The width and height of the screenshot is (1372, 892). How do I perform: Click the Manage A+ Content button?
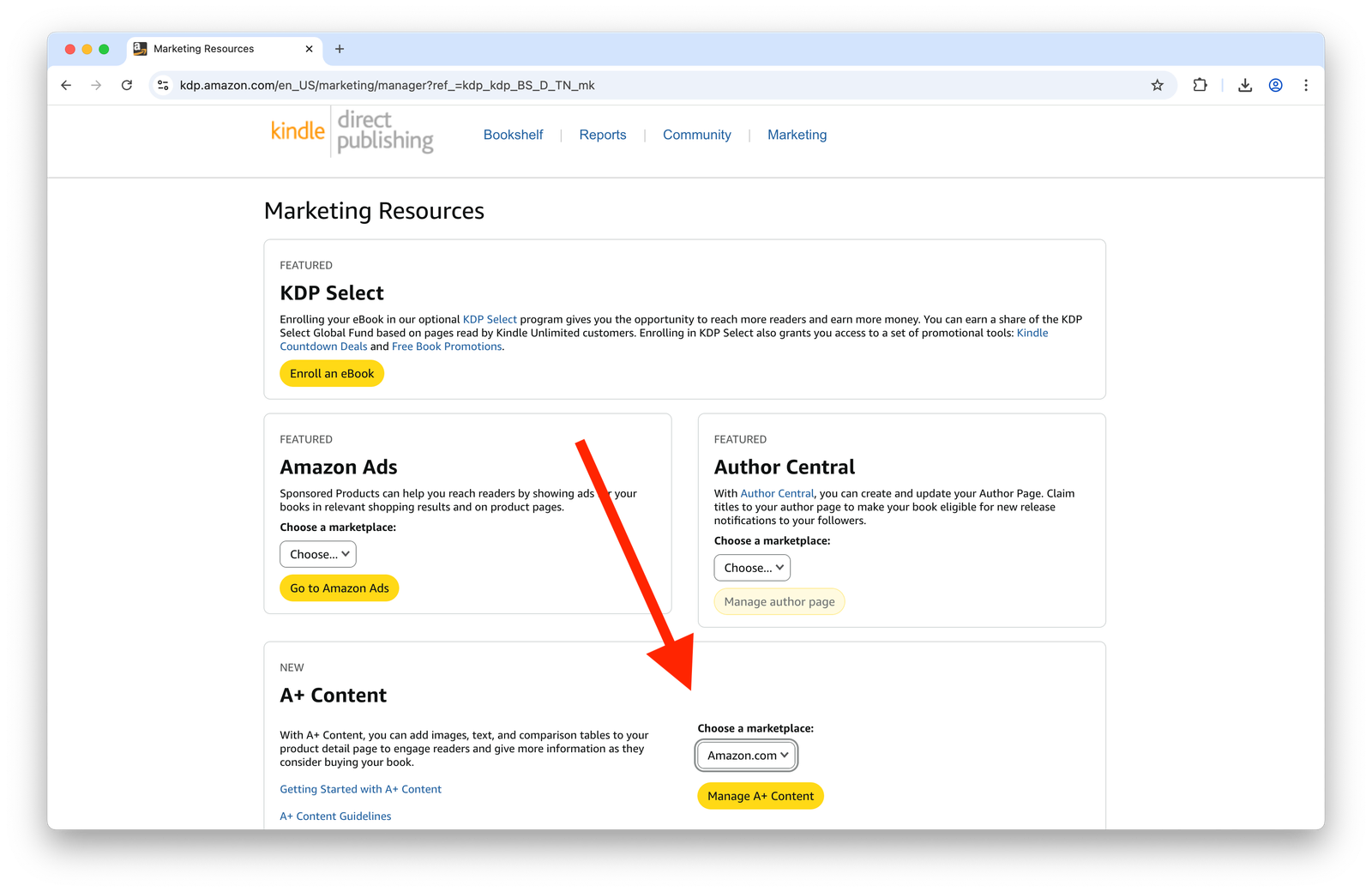click(760, 796)
